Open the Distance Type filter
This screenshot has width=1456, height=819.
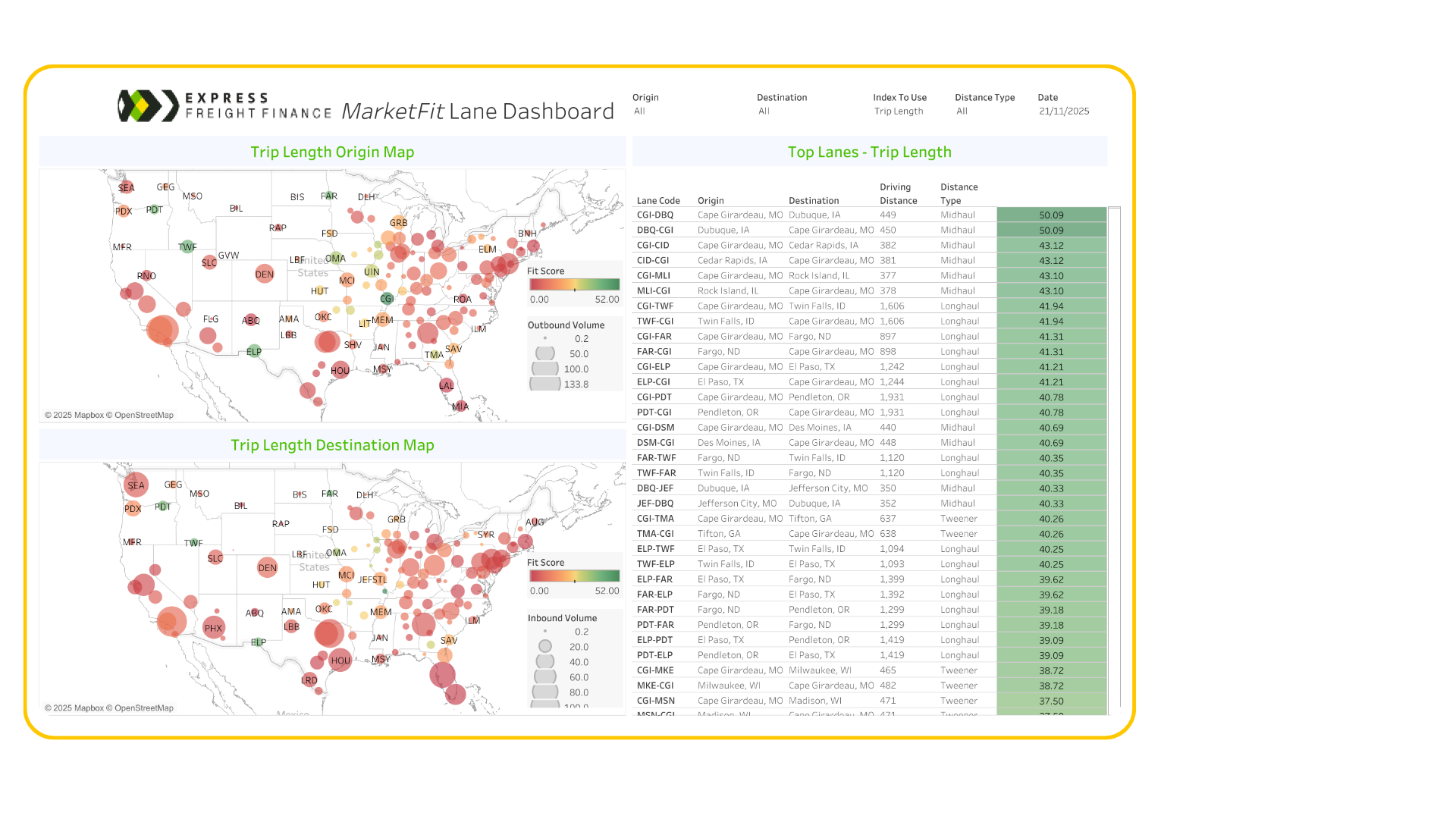pyautogui.click(x=962, y=111)
